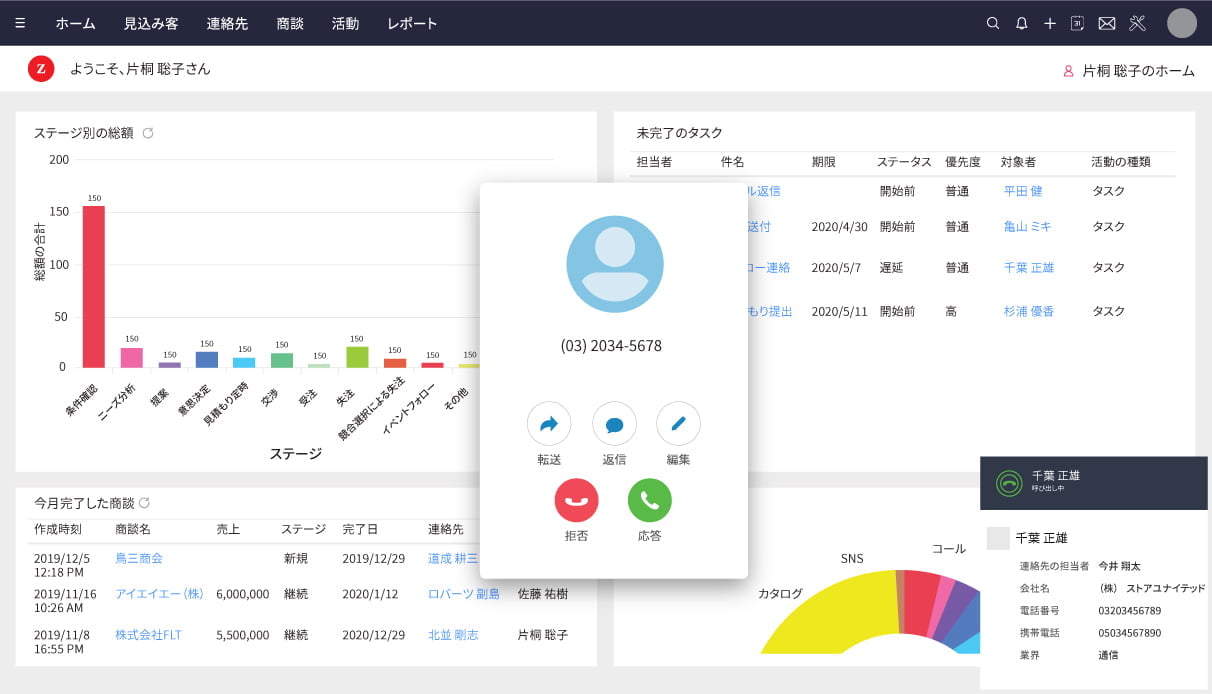Click the 電話番号 value 03203456789
Image resolution: width=1212 pixels, height=694 pixels.
point(1130,610)
